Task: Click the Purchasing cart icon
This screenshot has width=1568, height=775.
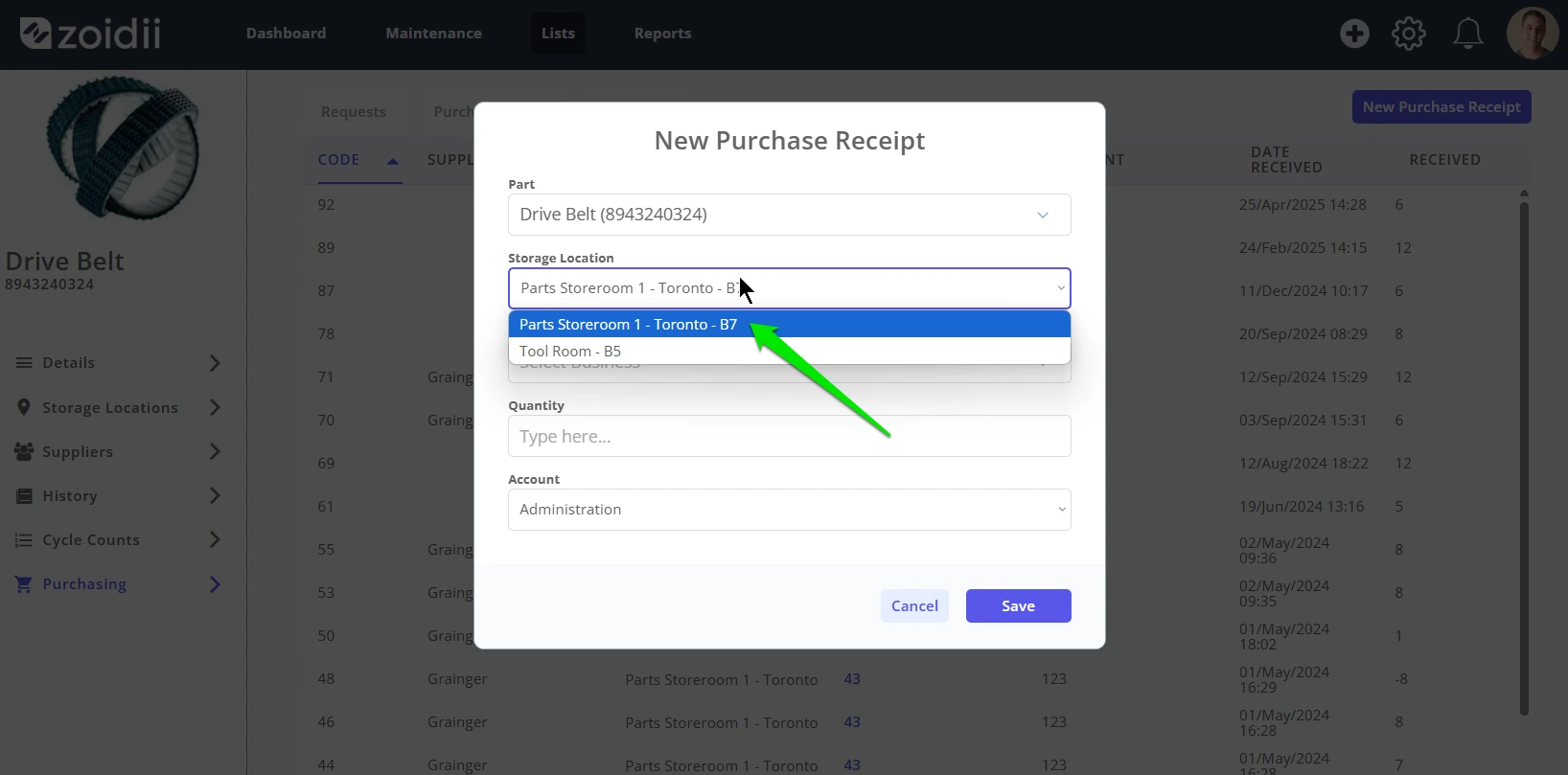Action: coord(24,584)
